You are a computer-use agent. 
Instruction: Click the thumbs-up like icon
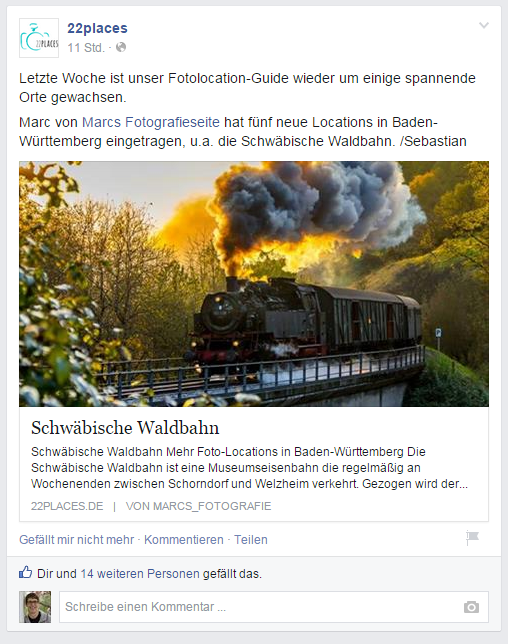pos(25,573)
